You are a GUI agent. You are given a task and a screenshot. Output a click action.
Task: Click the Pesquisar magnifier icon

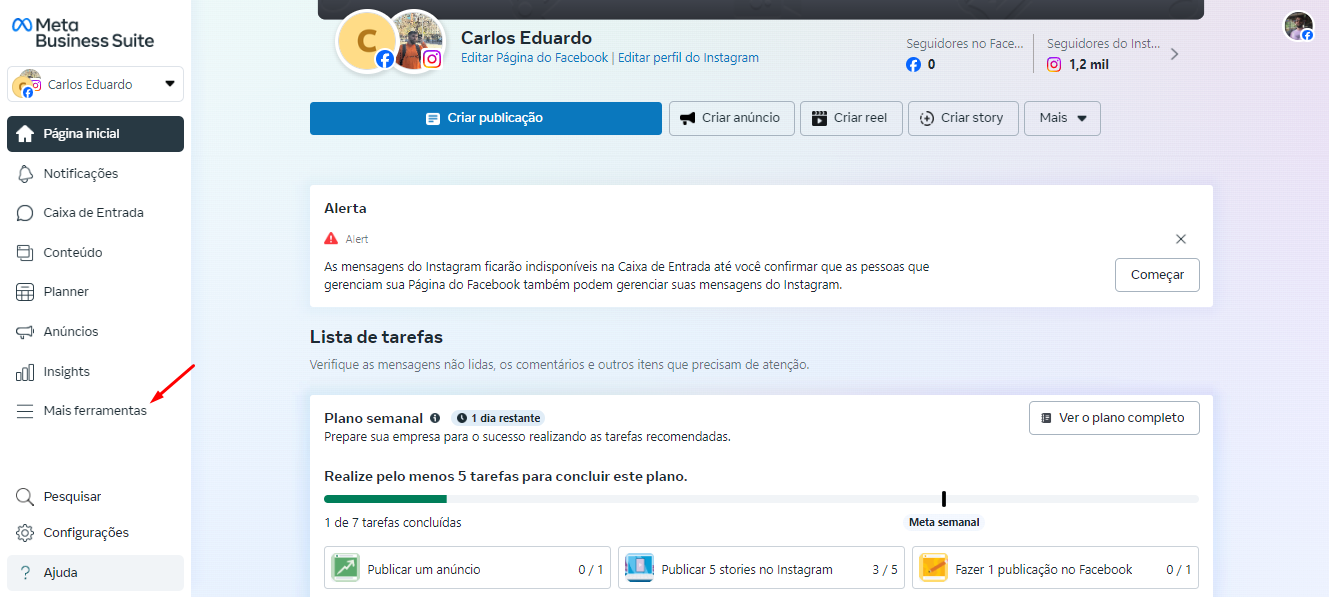click(26, 497)
